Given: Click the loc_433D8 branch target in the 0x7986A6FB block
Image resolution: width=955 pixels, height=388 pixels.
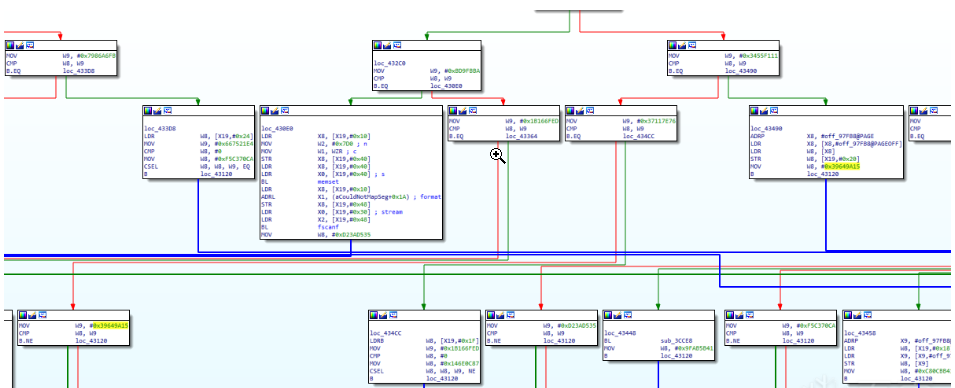Looking at the screenshot, I should pos(79,71).
